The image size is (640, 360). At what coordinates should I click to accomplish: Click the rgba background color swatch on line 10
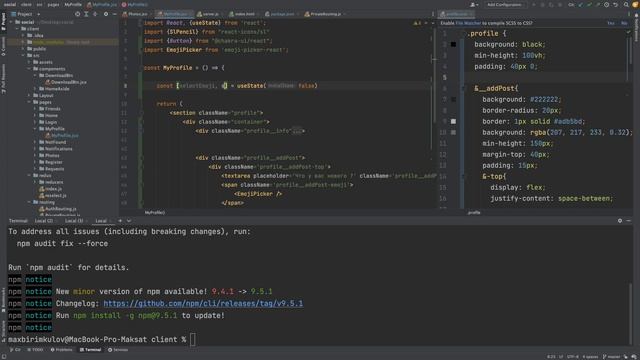point(453,132)
